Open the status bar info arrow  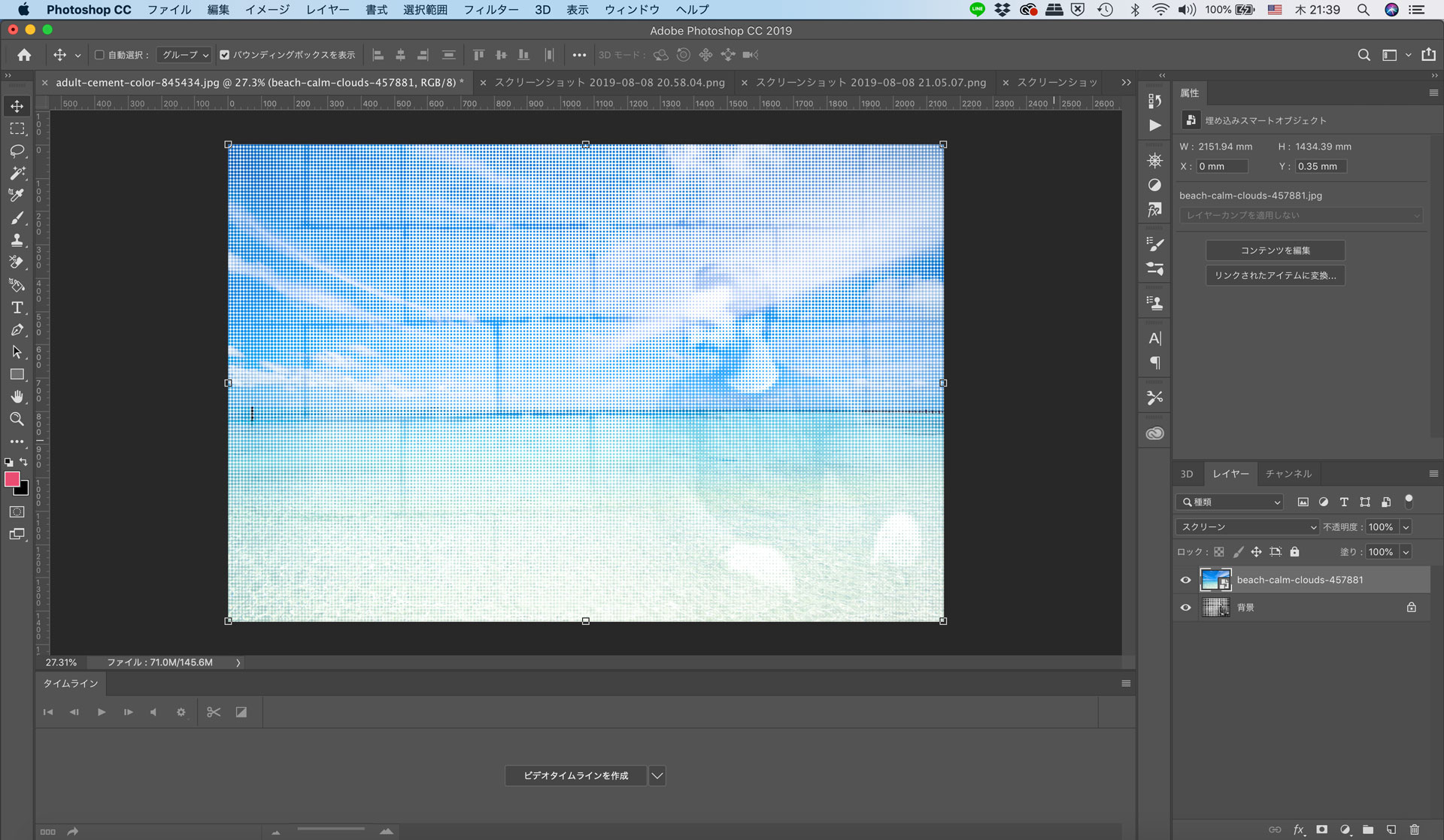click(238, 663)
